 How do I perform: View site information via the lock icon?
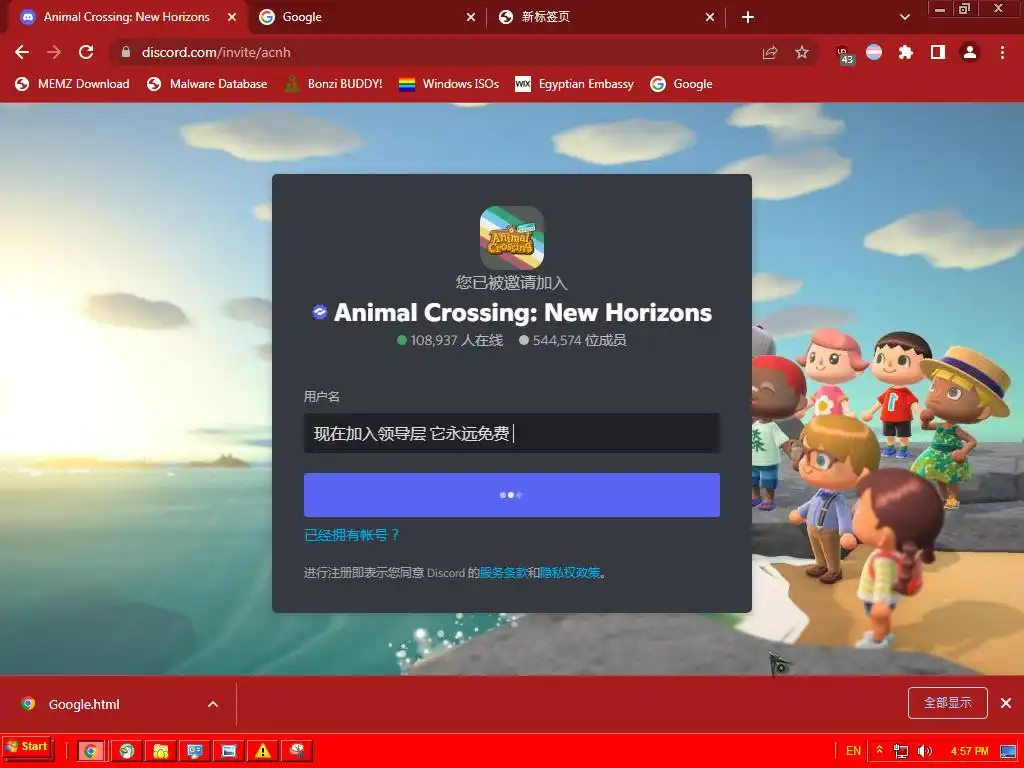tap(126, 52)
